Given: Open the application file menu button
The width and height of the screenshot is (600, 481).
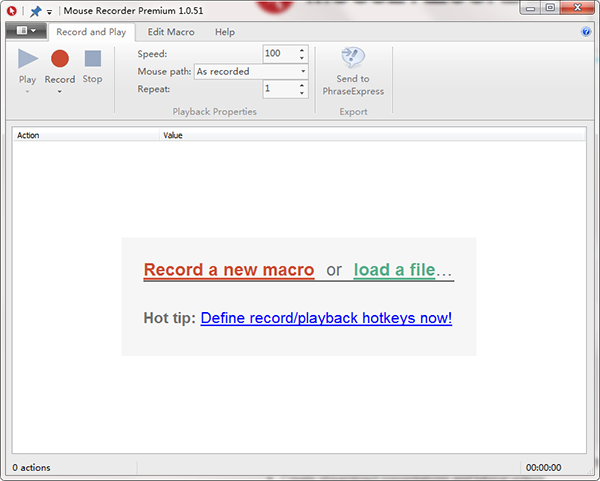Looking at the screenshot, I should tap(24, 32).
